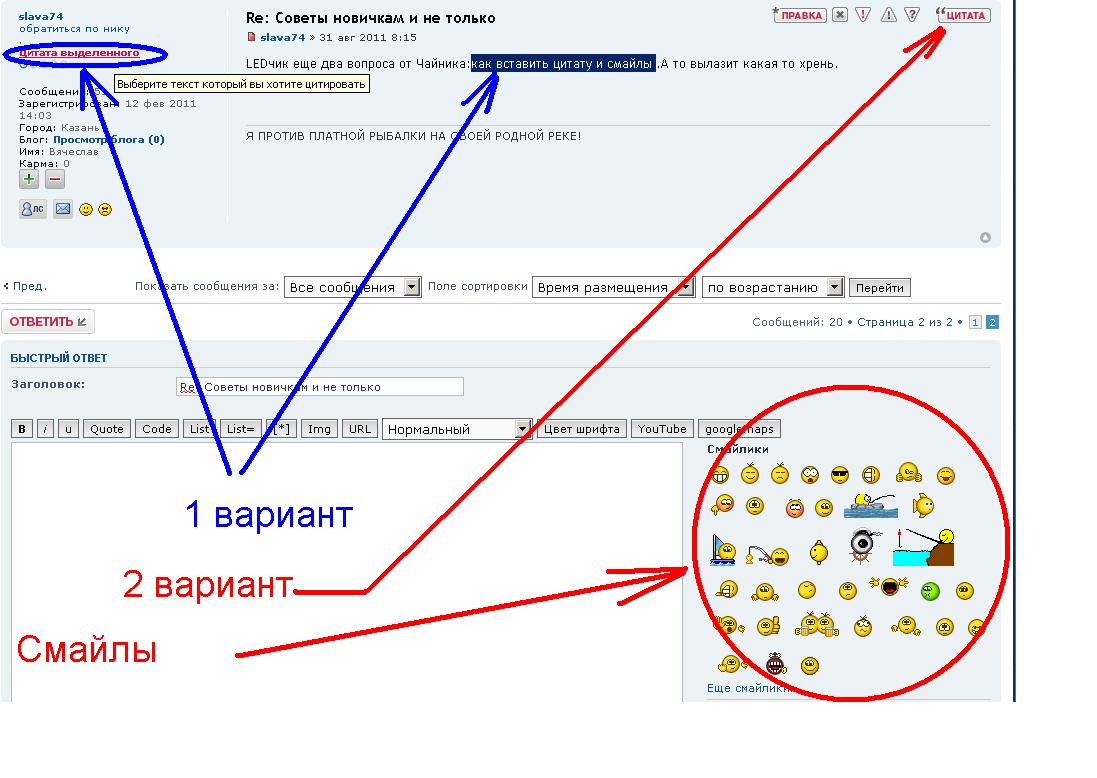1097x778 pixels.
Task: Click the minus karma icon
Action: coord(55,179)
